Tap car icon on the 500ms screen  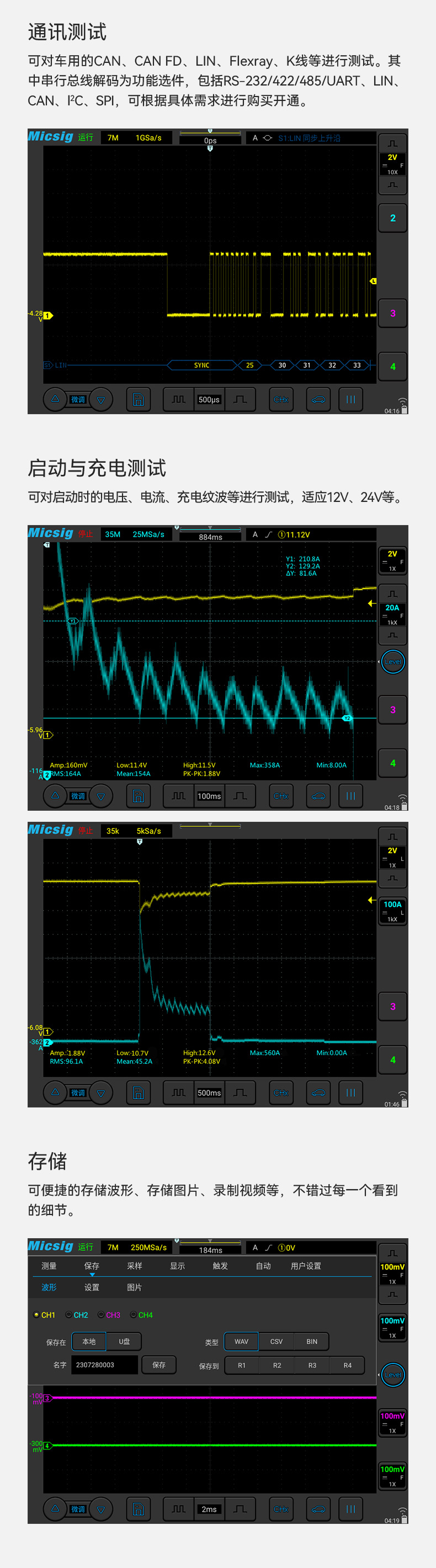[x=318, y=1093]
